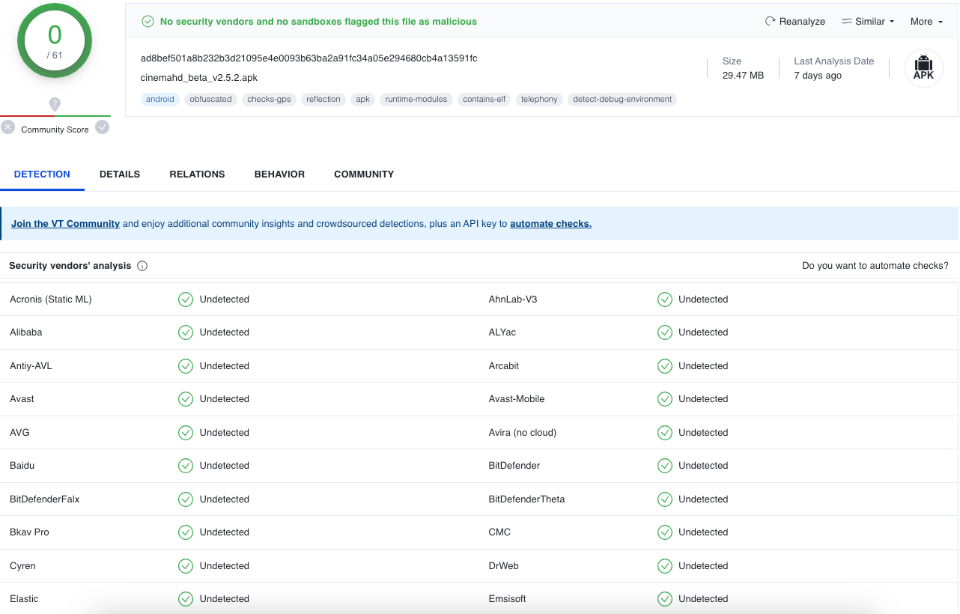The height and width of the screenshot is (614, 960).
Task: Click the Avira (no cloud) vendor name
Action: (x=522, y=433)
